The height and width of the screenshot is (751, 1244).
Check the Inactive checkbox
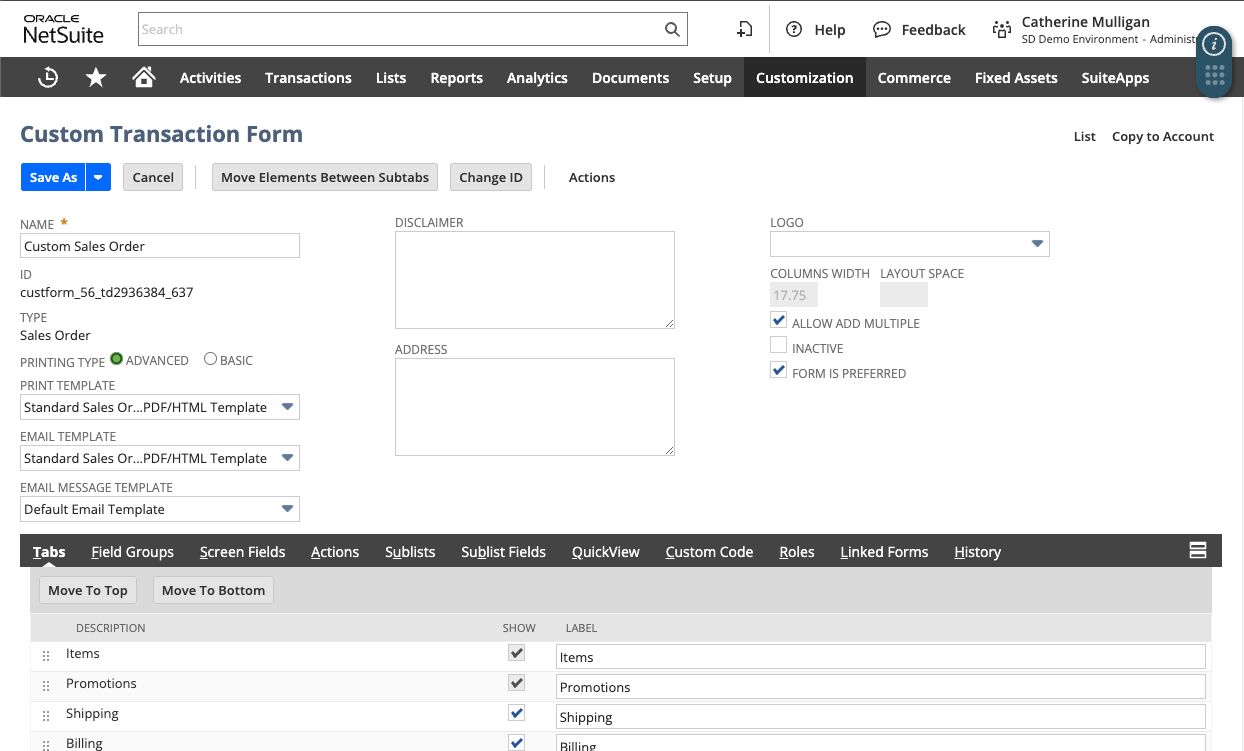pyautogui.click(x=778, y=346)
